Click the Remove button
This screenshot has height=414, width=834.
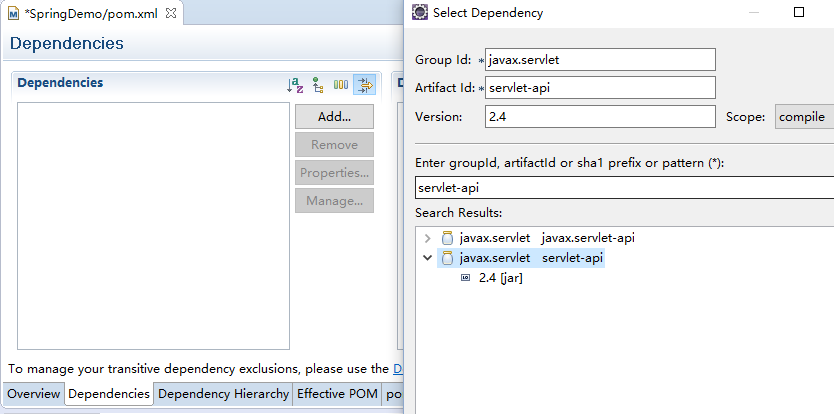[x=335, y=145]
